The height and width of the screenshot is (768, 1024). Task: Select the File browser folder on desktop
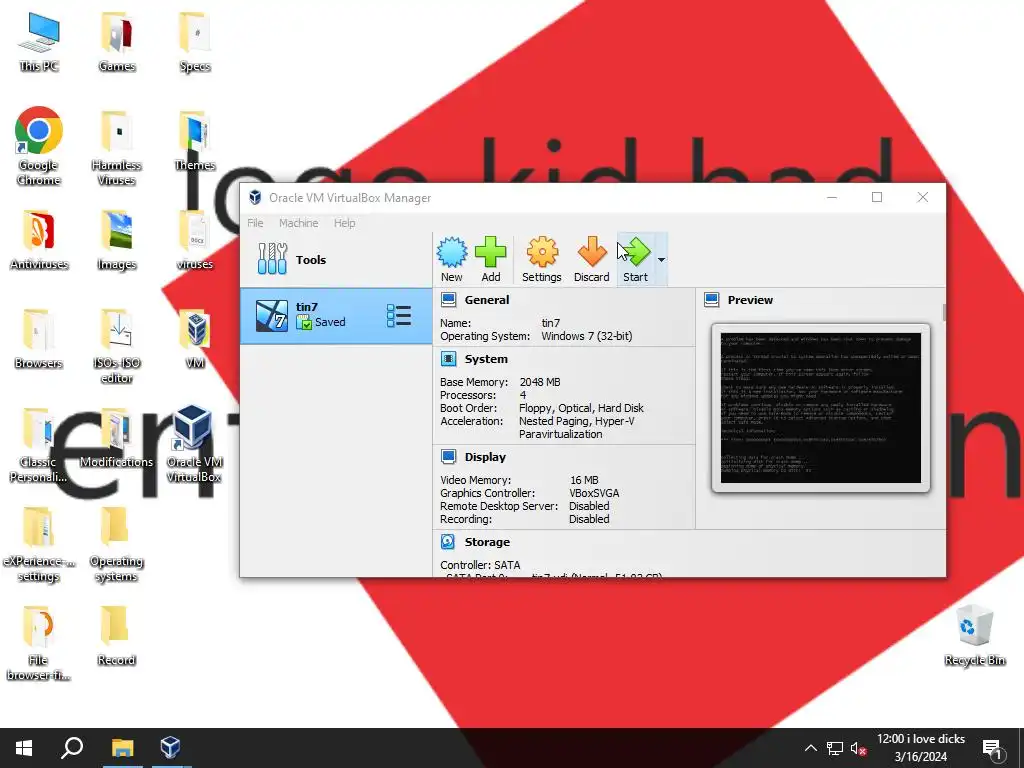point(38,643)
